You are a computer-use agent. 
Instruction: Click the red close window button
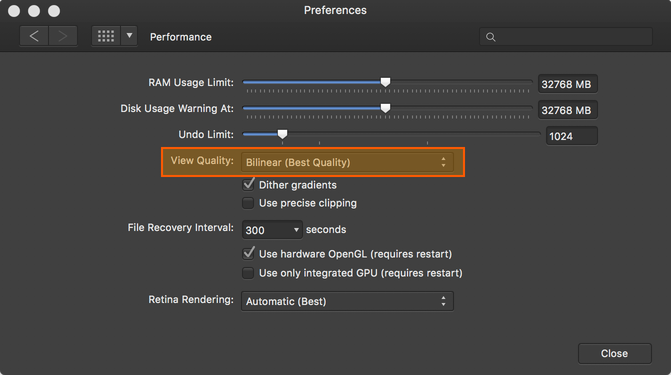[x=14, y=11]
